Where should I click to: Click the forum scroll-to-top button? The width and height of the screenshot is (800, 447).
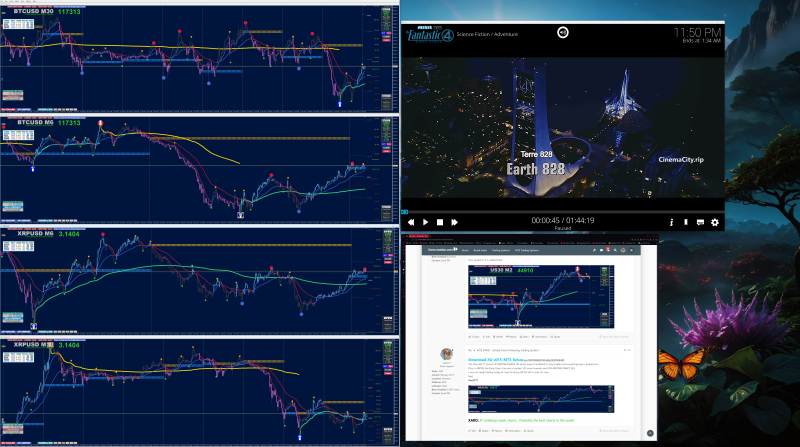(650, 433)
